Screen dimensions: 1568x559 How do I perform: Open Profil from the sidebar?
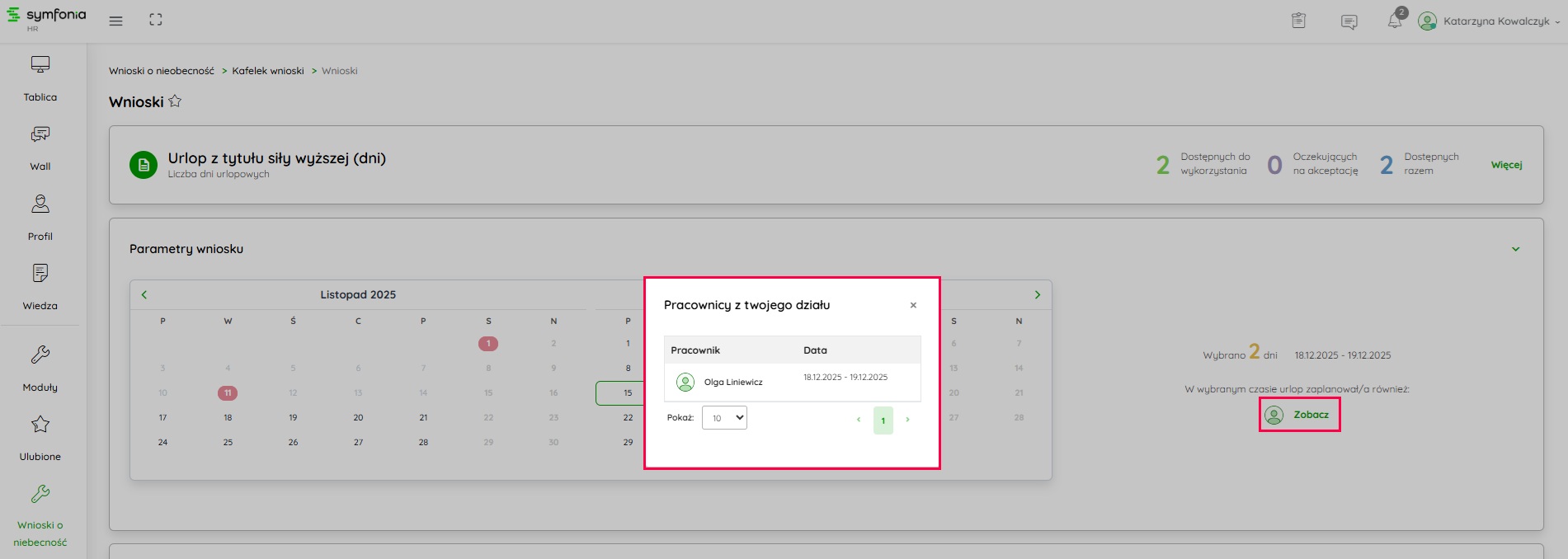click(40, 218)
